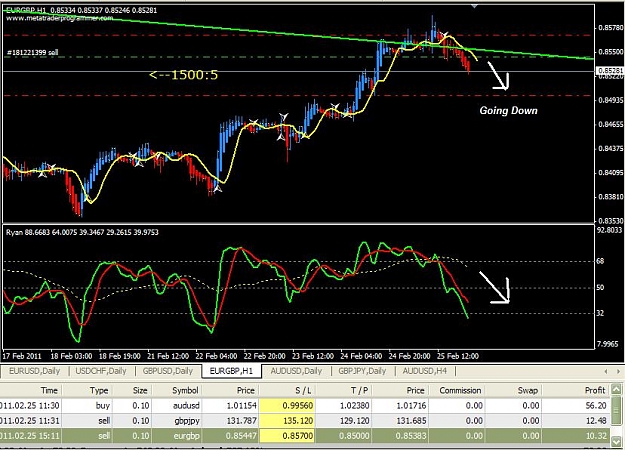625x450 pixels.
Task: Click the Ryan indicator values label
Action: [x=82, y=232]
